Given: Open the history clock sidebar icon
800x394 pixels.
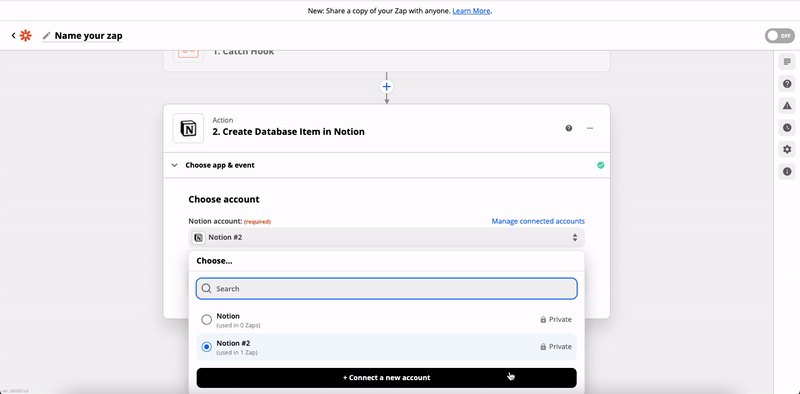Looking at the screenshot, I should (787, 128).
